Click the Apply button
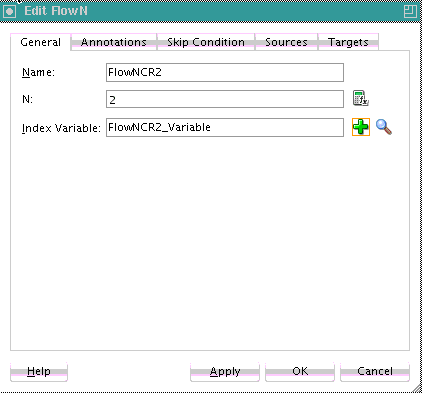 (x=225, y=371)
